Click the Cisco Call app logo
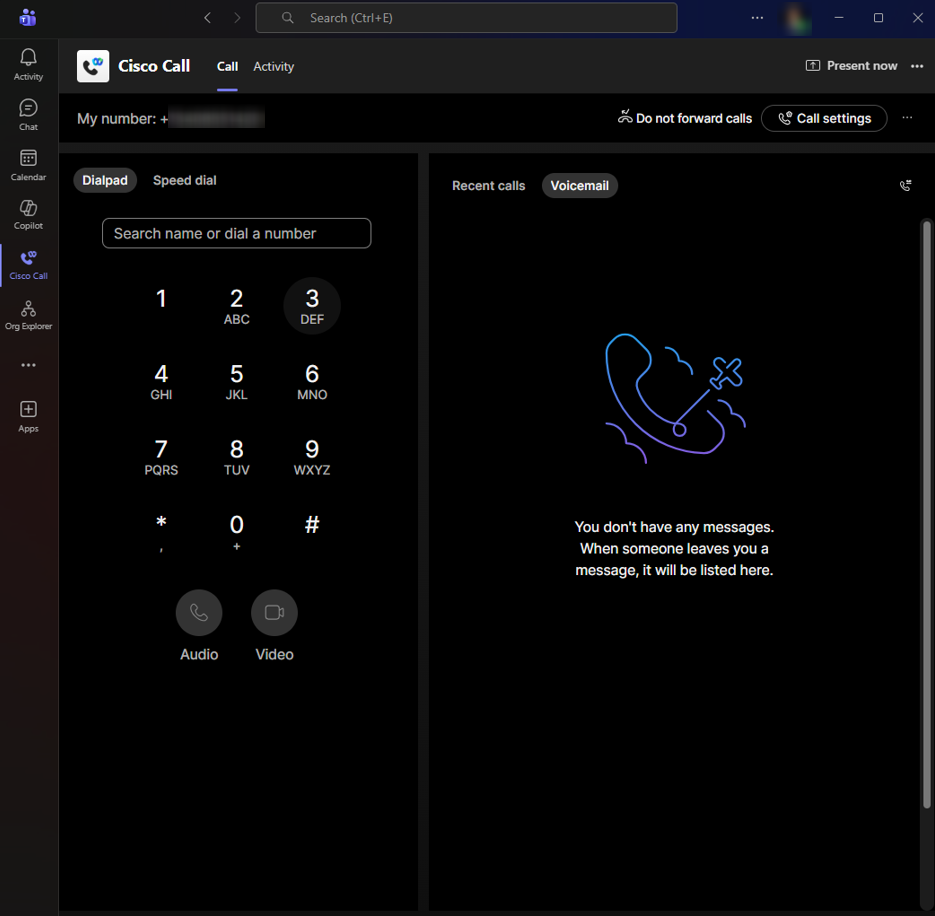 point(93,66)
